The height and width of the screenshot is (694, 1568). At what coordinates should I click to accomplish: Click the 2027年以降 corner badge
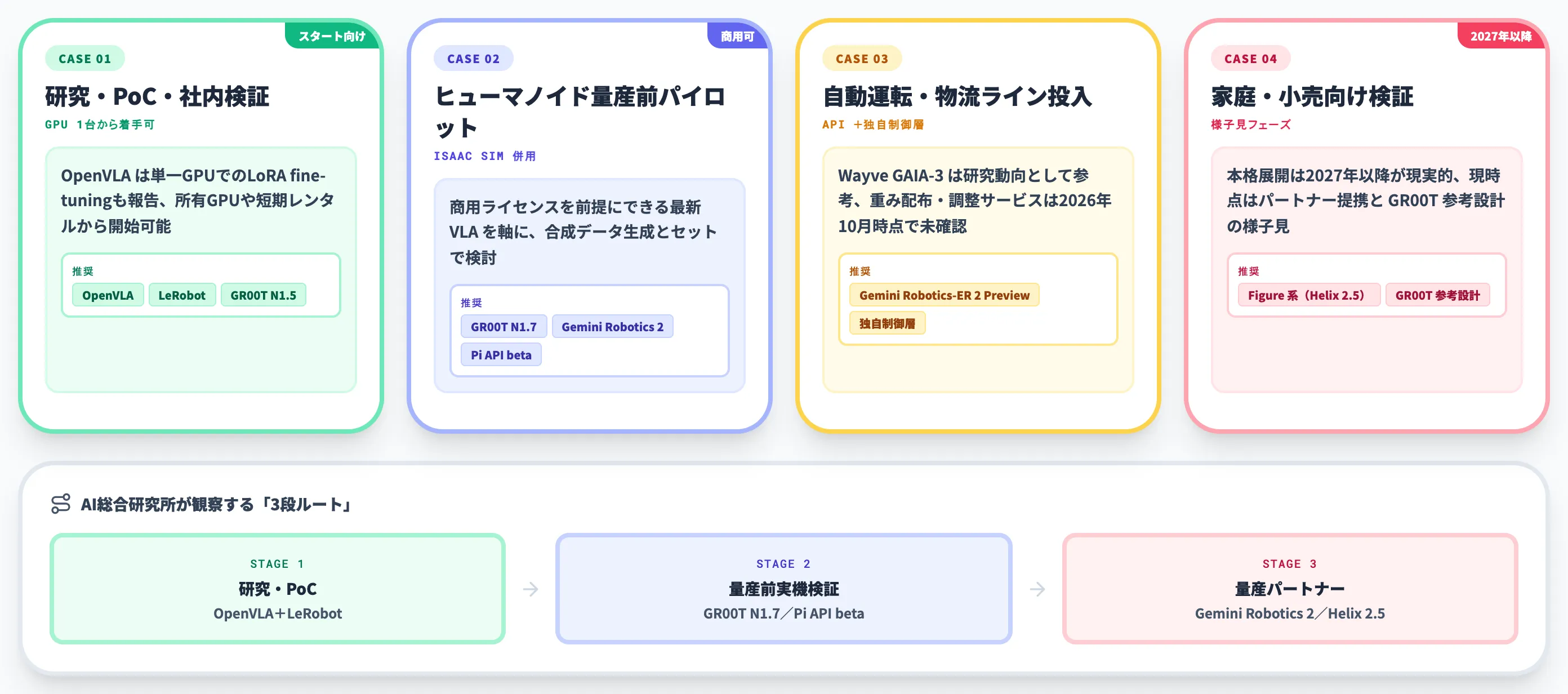pos(1500,36)
